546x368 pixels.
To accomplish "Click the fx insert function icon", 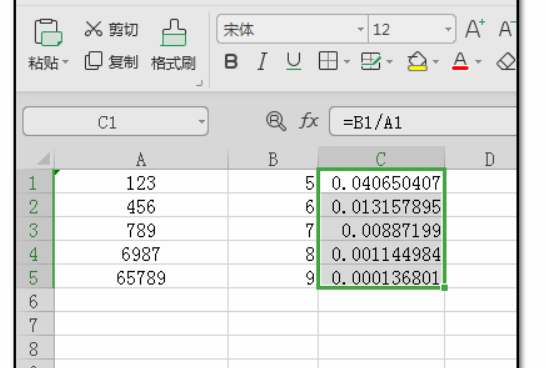I will point(309,121).
